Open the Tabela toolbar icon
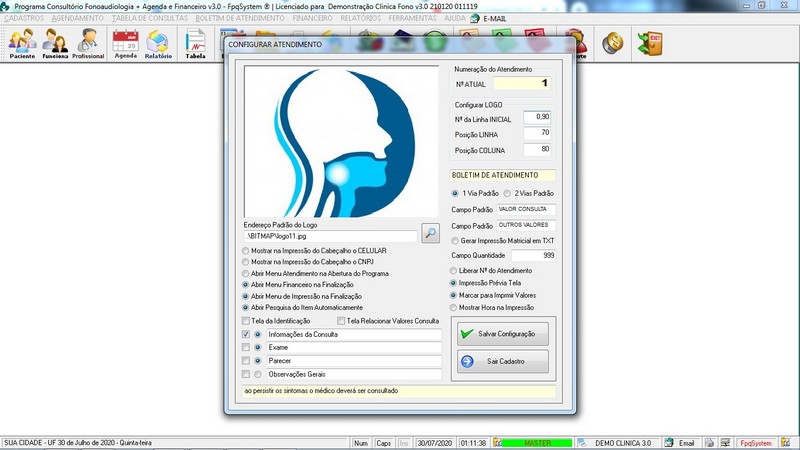The width and height of the screenshot is (800, 450). tap(196, 44)
